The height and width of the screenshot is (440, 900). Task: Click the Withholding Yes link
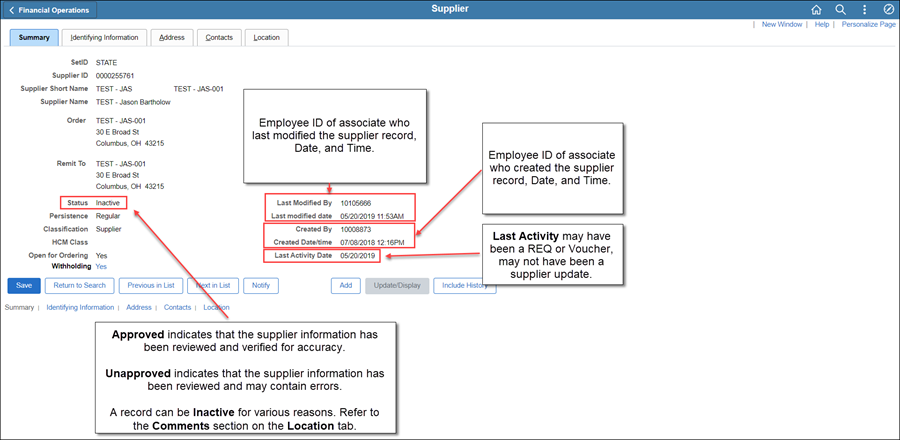point(101,267)
